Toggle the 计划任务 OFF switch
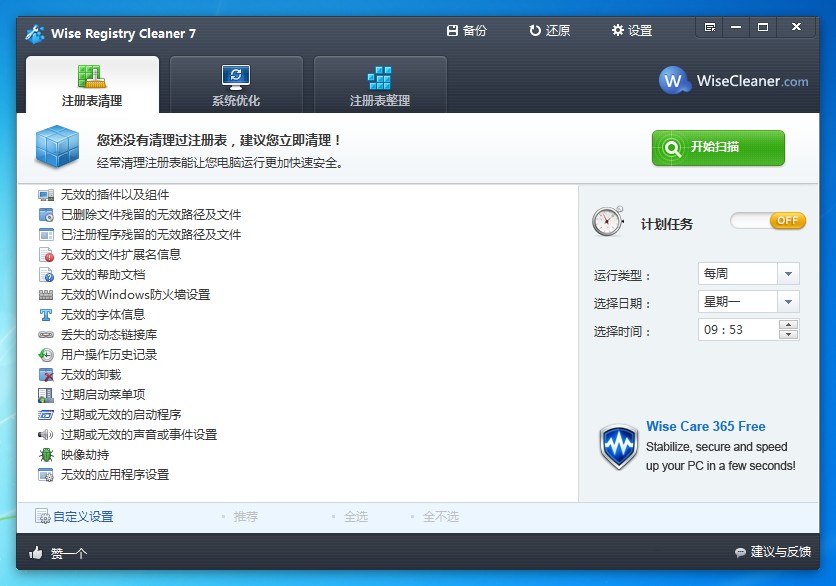The height and width of the screenshot is (586, 836). click(x=768, y=221)
